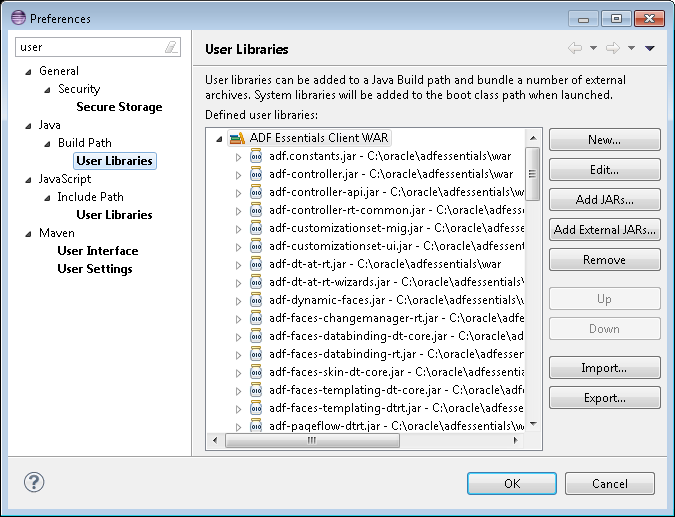Image resolution: width=675 pixels, height=517 pixels.
Task: Click the forward navigation arrow
Action: point(613,48)
